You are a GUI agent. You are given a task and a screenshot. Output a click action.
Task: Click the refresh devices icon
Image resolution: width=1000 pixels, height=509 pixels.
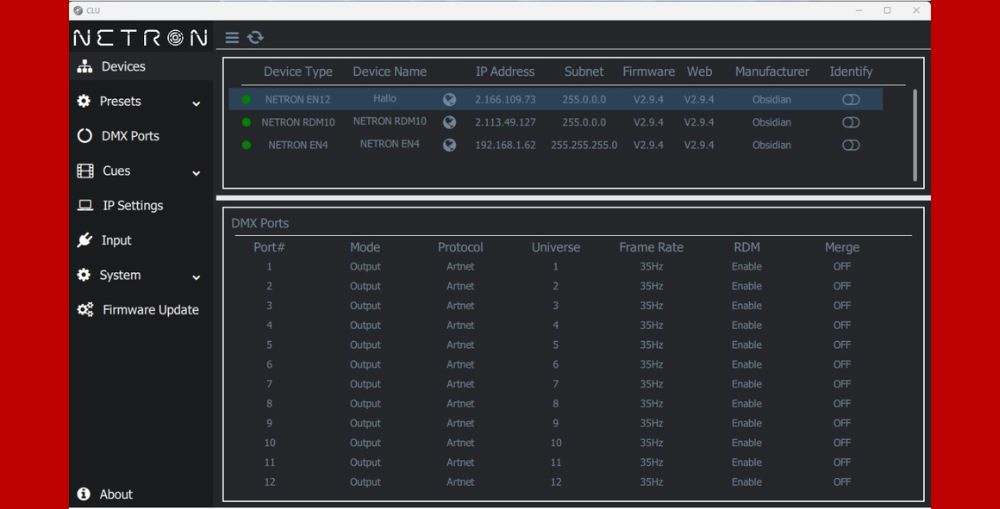click(x=255, y=38)
